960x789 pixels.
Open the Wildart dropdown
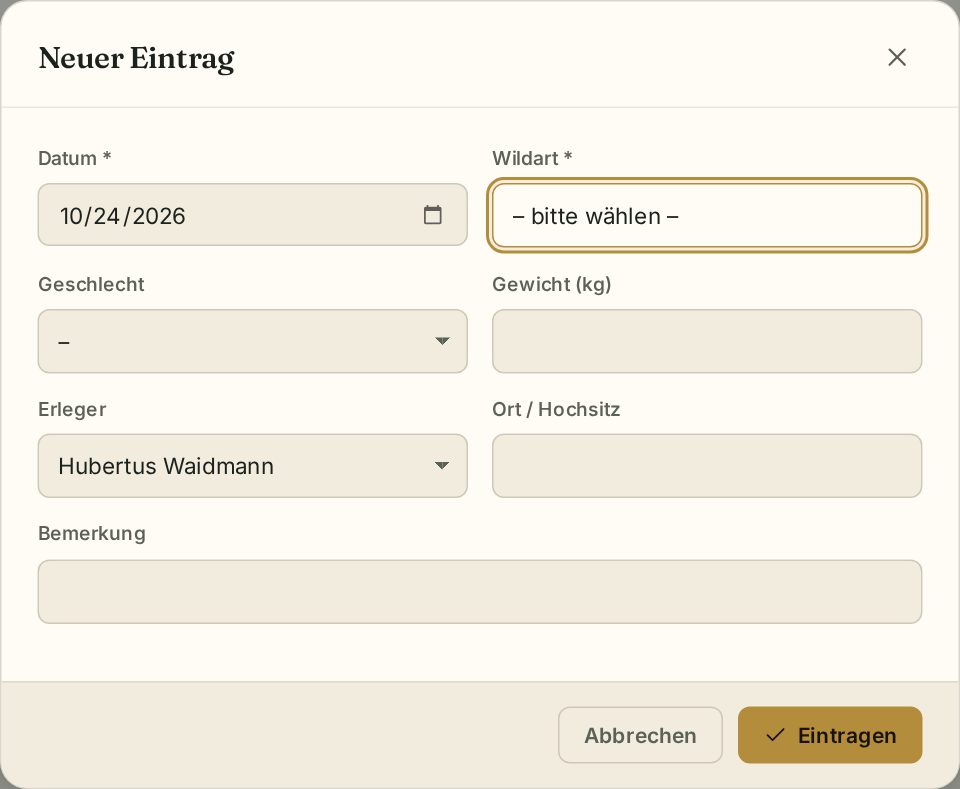click(x=707, y=215)
